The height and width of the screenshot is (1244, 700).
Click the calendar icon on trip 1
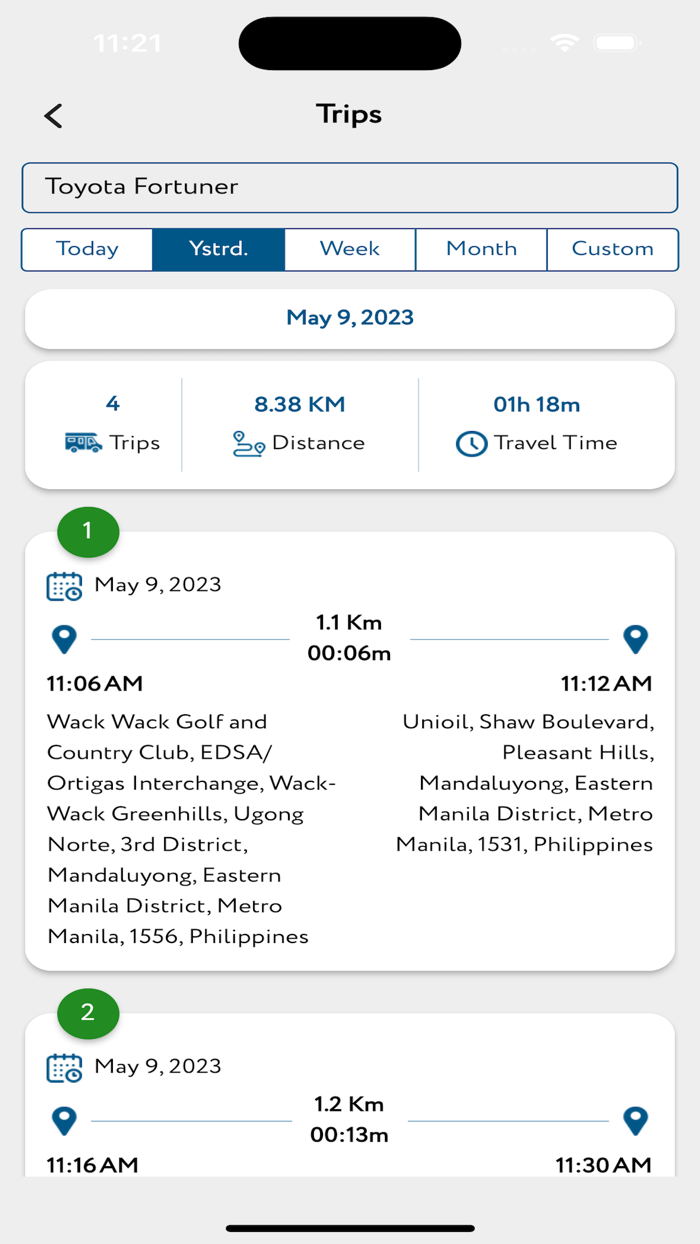point(64,585)
